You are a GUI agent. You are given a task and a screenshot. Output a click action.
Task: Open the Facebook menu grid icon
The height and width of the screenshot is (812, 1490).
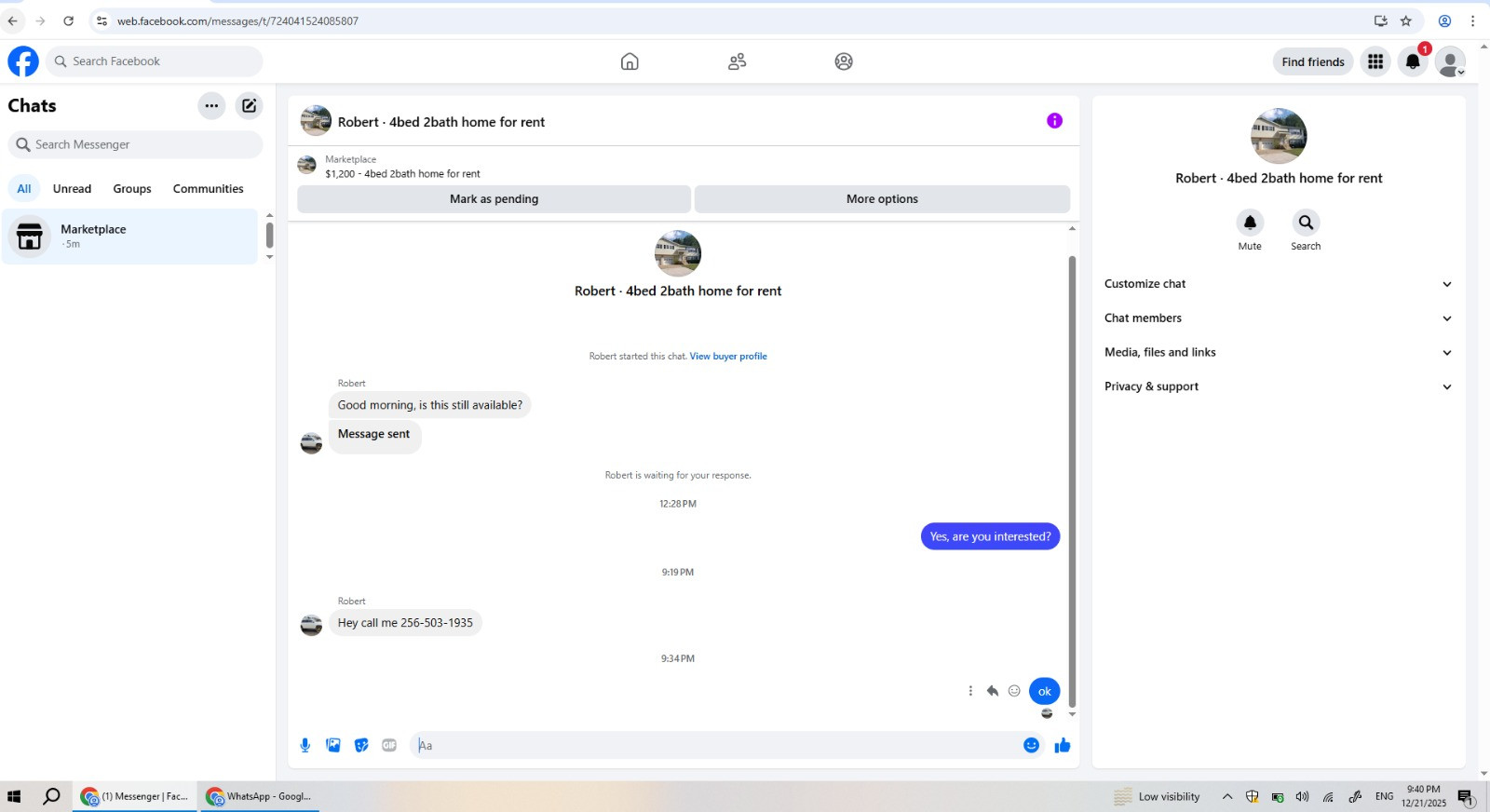coord(1375,61)
